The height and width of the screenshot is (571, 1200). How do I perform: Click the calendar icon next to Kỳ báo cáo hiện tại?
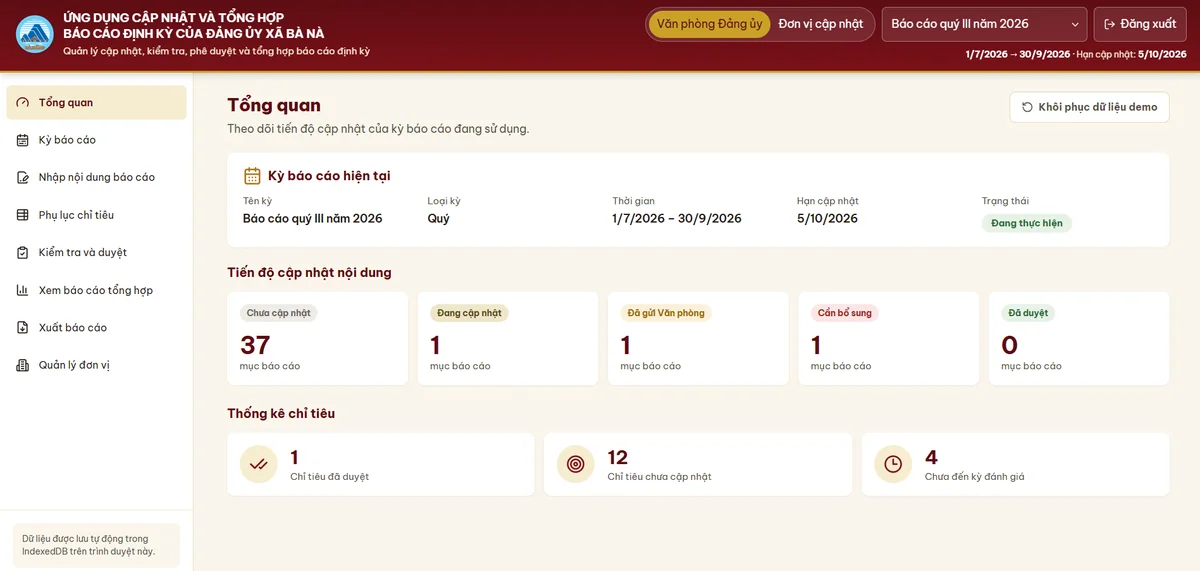coord(252,176)
